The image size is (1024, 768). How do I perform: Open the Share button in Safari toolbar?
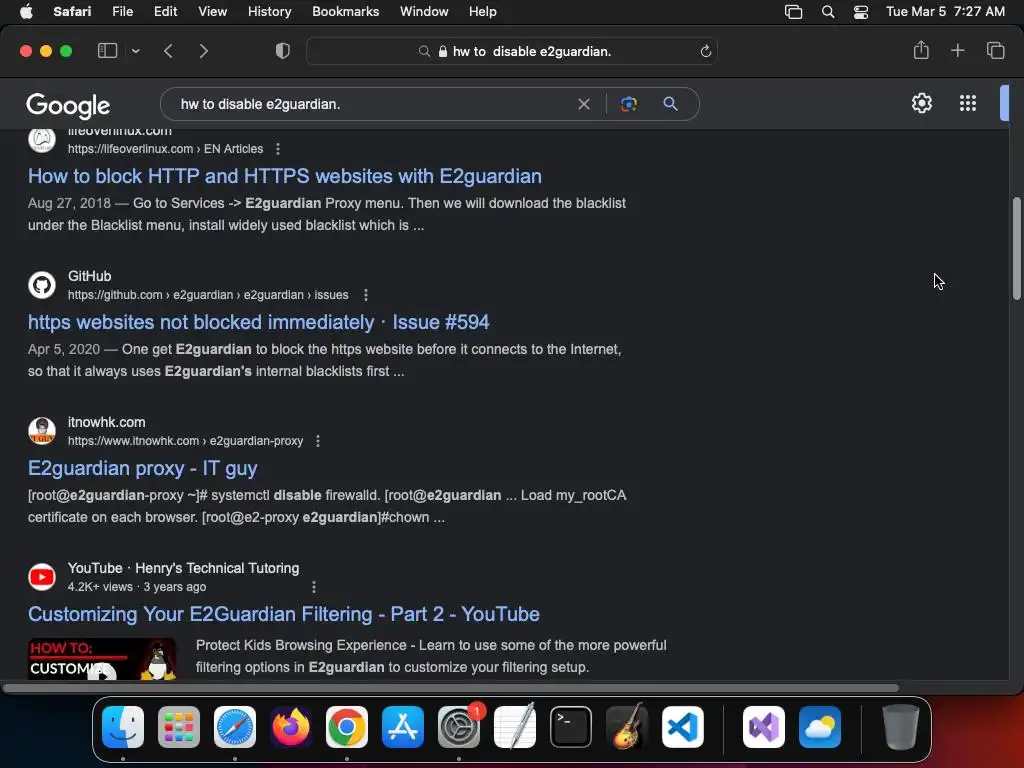click(921, 50)
